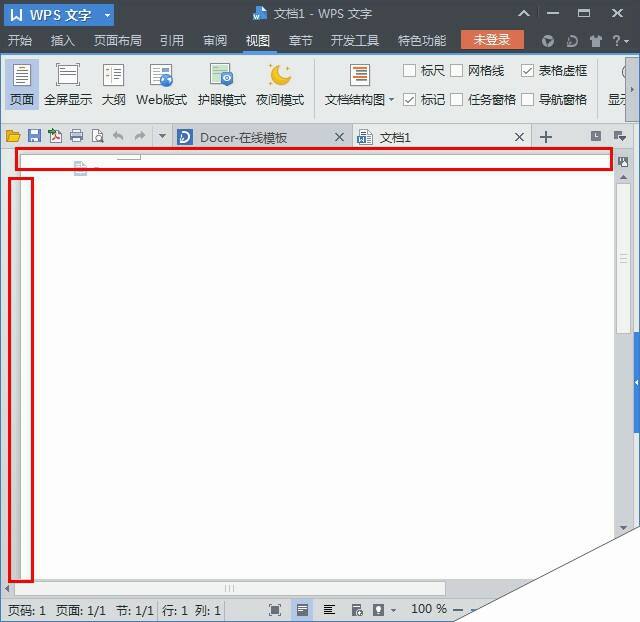Open the 引用 ribbon tab
This screenshot has height=622, width=640.
(x=171, y=41)
